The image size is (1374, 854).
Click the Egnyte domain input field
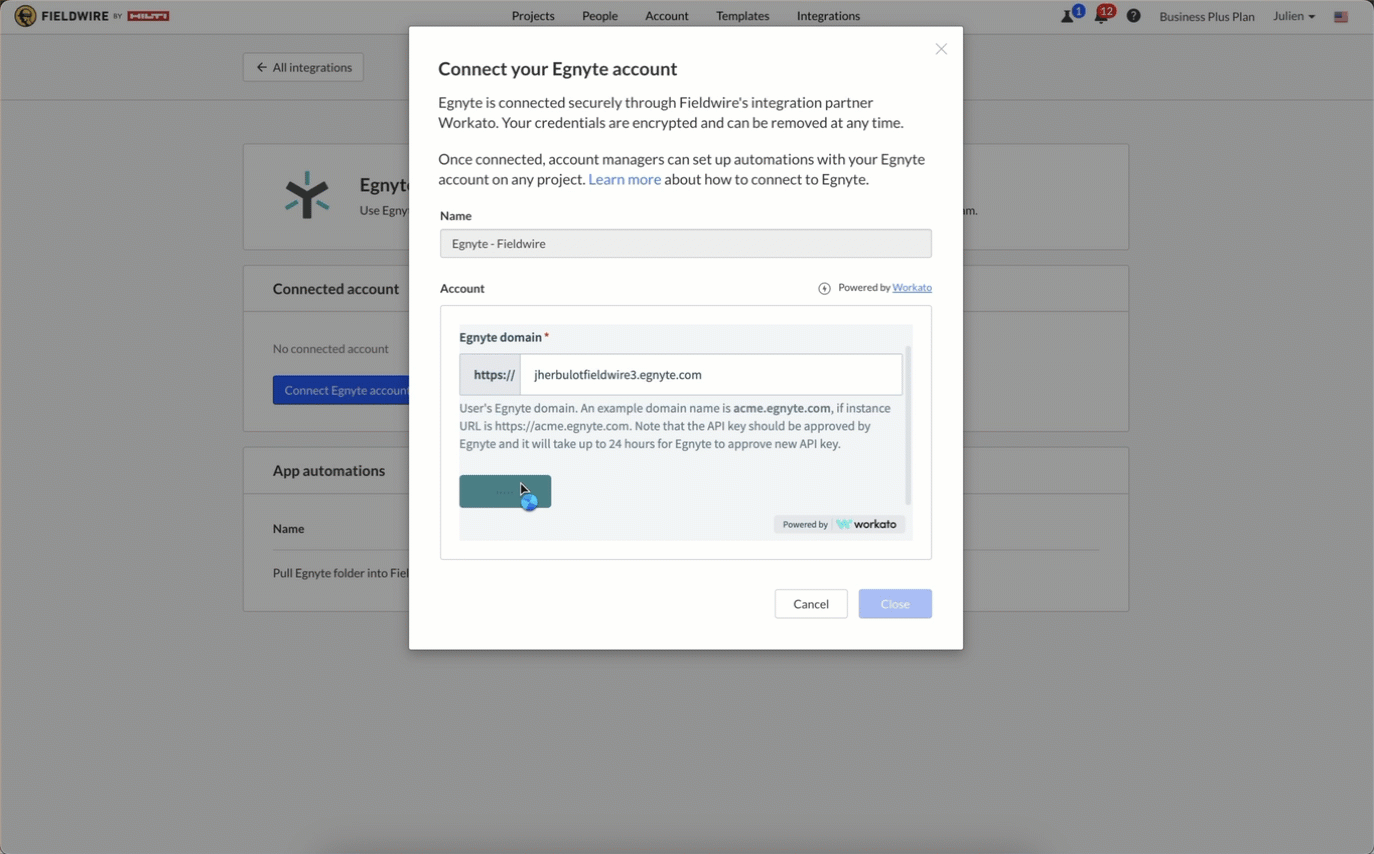710,375
